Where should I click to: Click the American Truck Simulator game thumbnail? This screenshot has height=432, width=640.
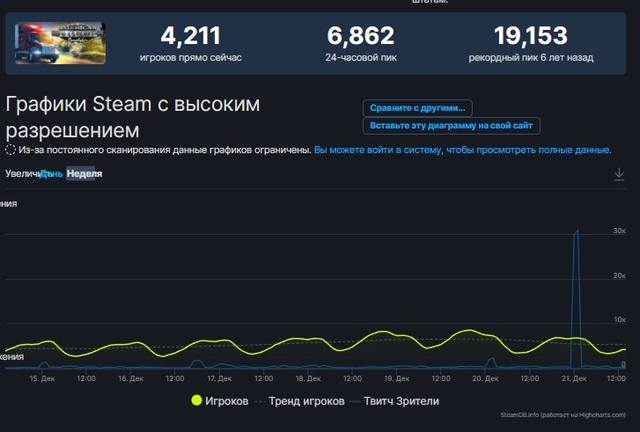click(x=60, y=43)
